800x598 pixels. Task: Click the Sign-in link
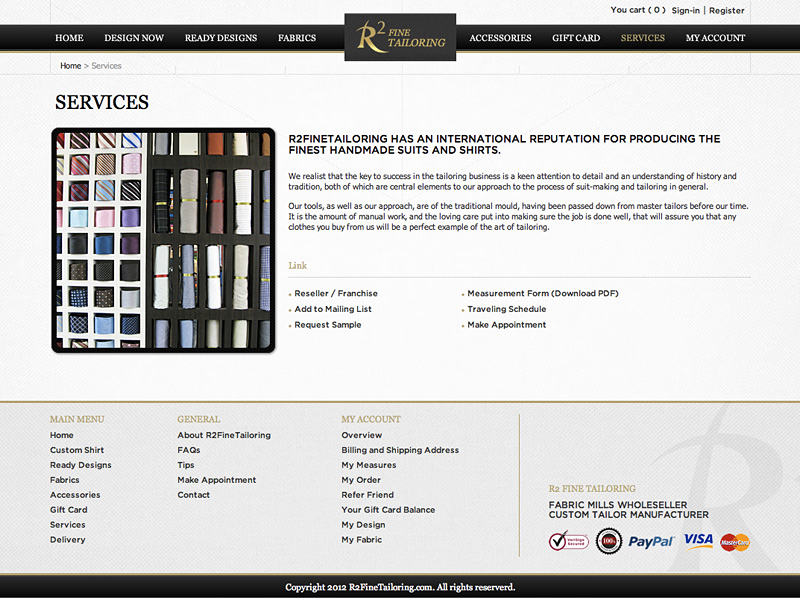click(x=685, y=10)
